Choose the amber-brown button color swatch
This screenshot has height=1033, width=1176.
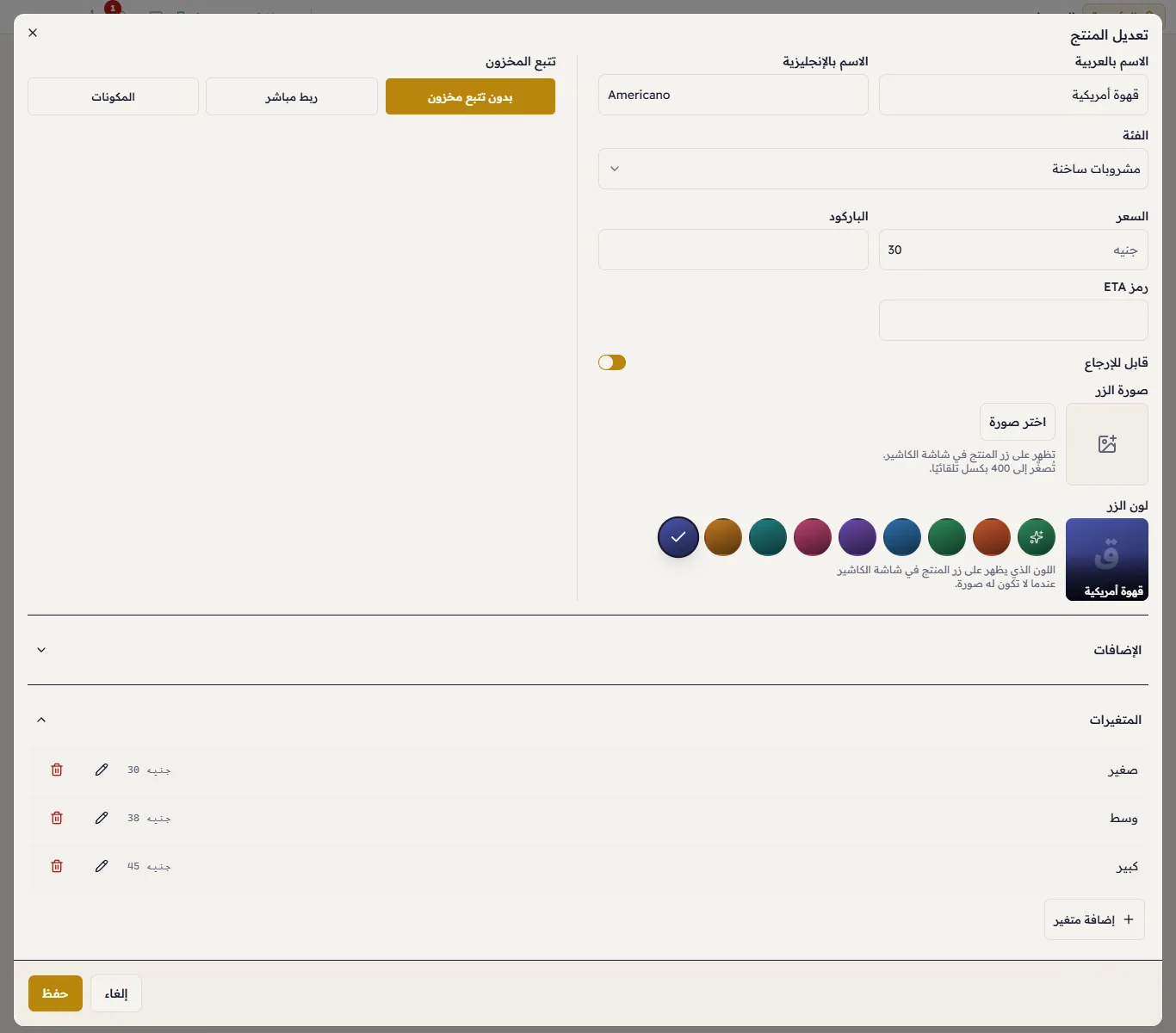coord(723,537)
